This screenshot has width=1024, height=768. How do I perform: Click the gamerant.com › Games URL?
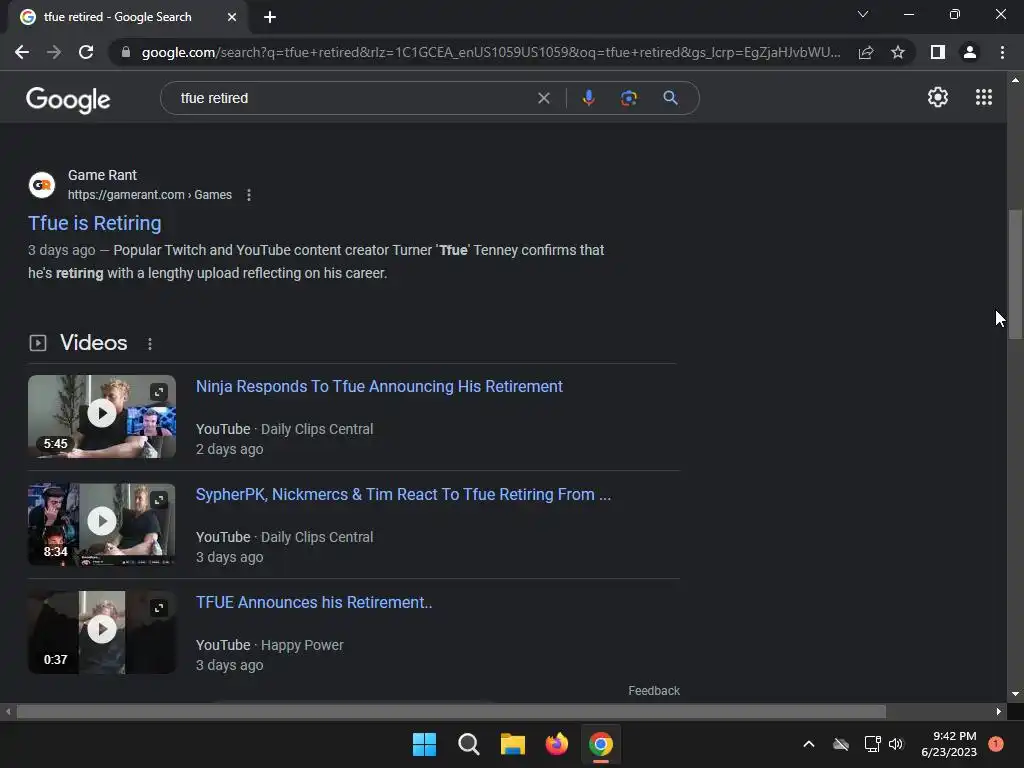pyautogui.click(x=150, y=195)
